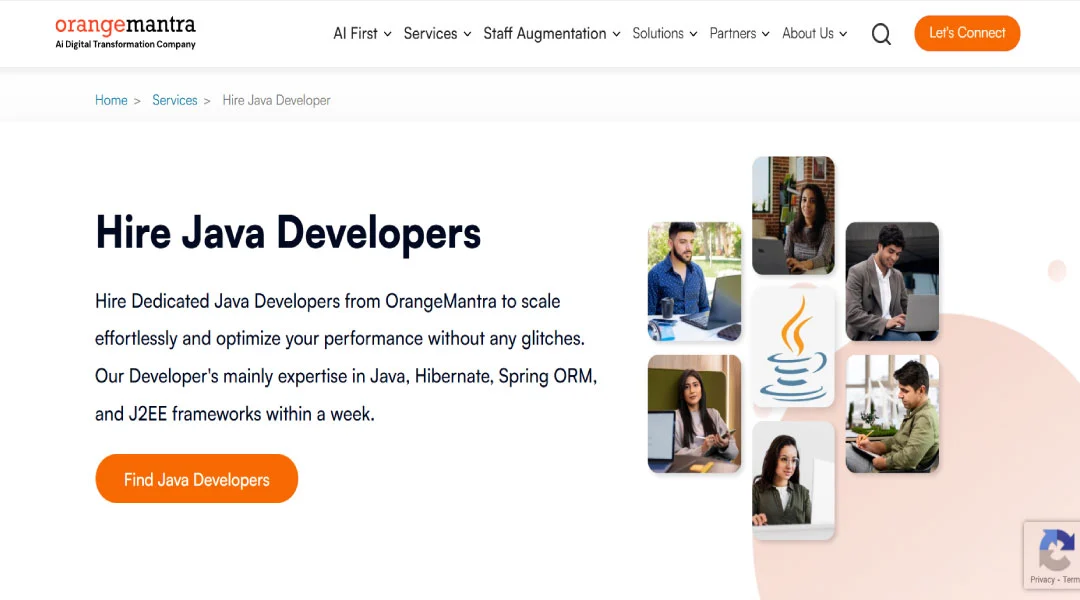Click photo of woman holding phone on sofa
Viewport: 1080px width, 600px height.
pyautogui.click(x=694, y=413)
